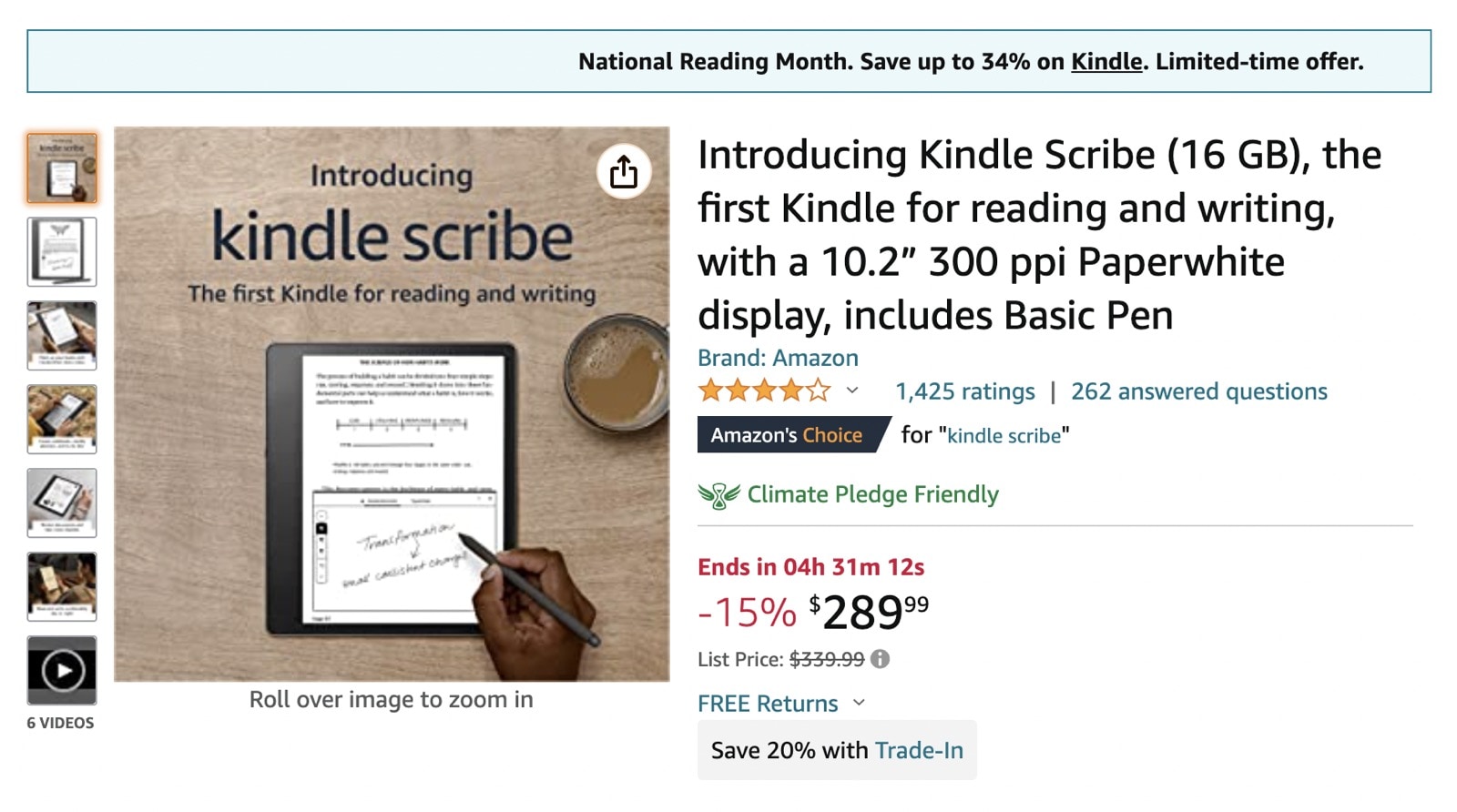
Task: Click the Climate Pledge Friendly text
Action: pyautogui.click(x=871, y=493)
